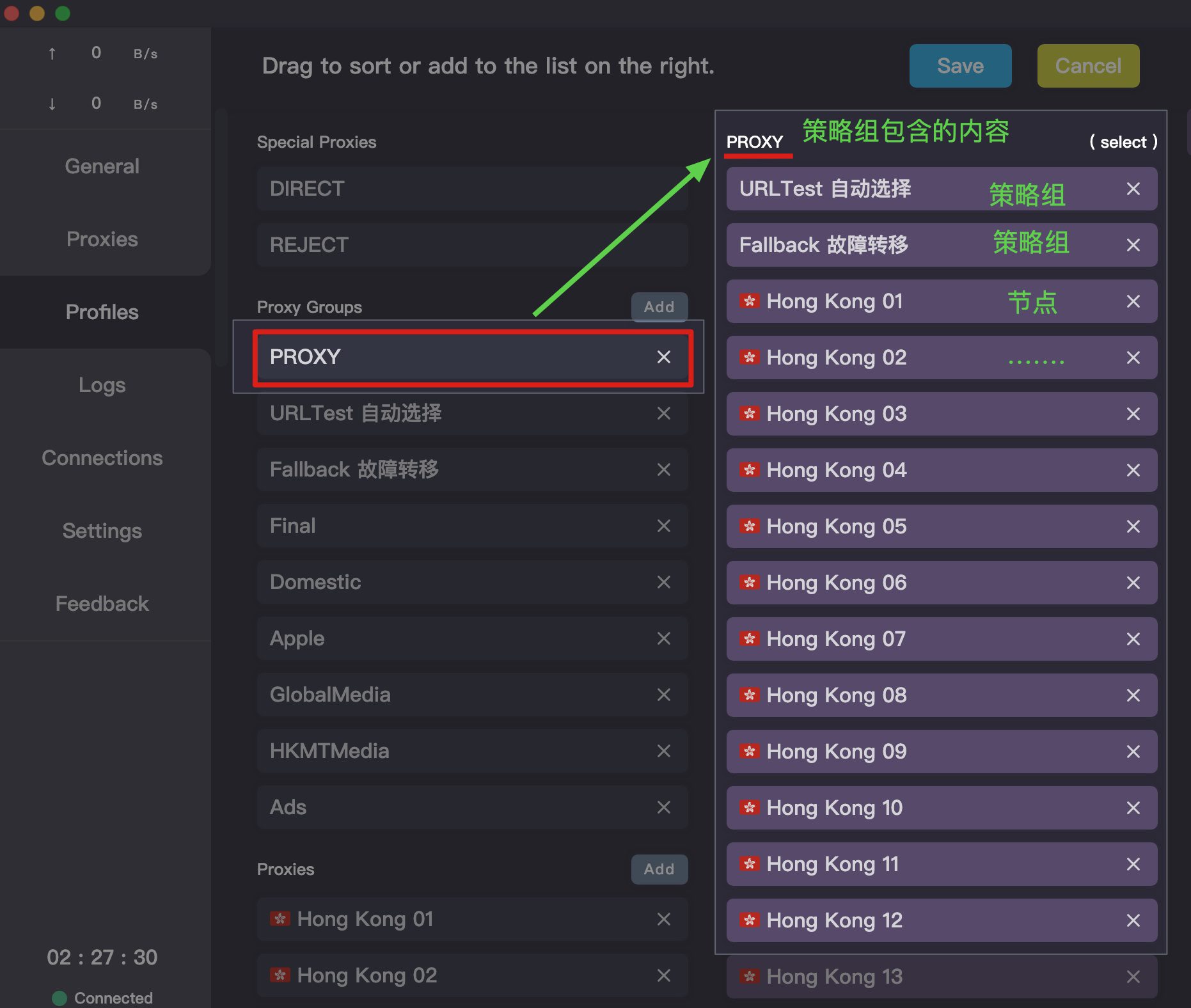Remove URLTest from PROXY group contents

point(1133,189)
